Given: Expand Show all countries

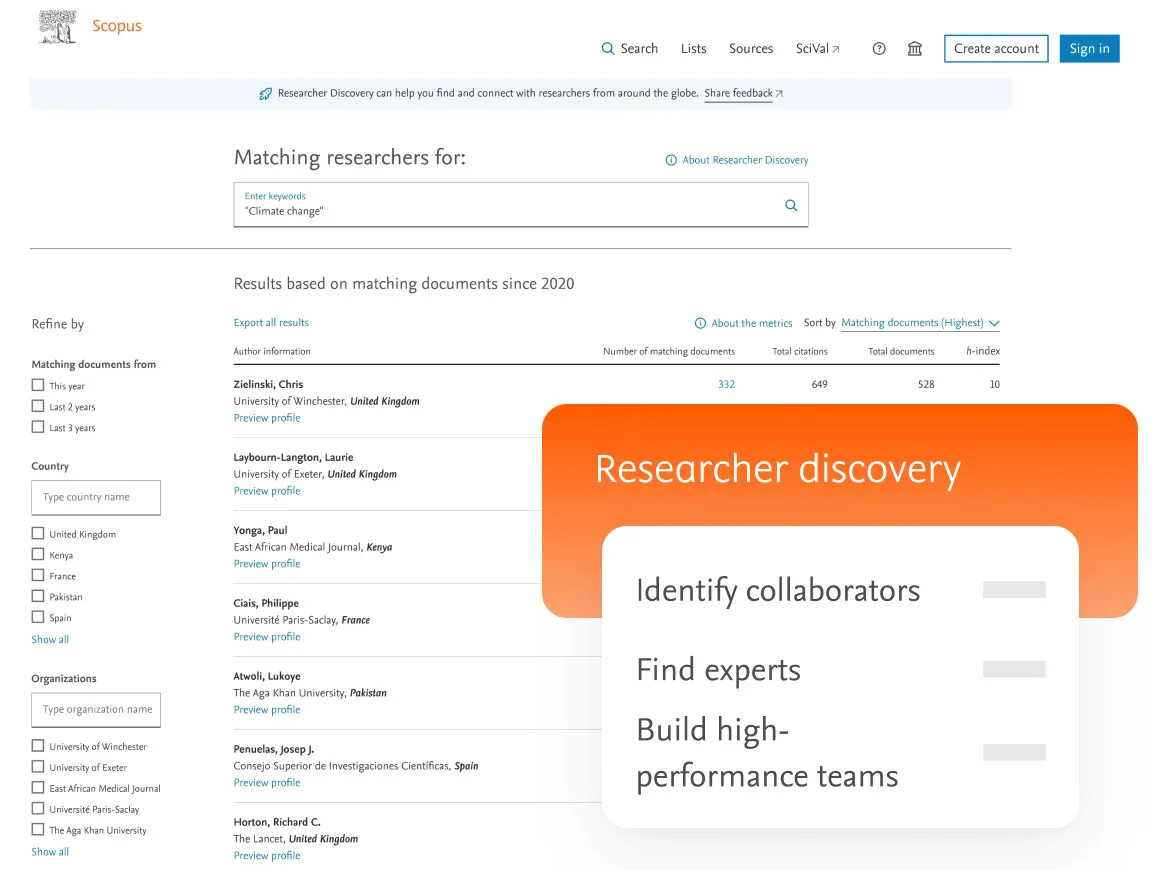Looking at the screenshot, I should 49,639.
